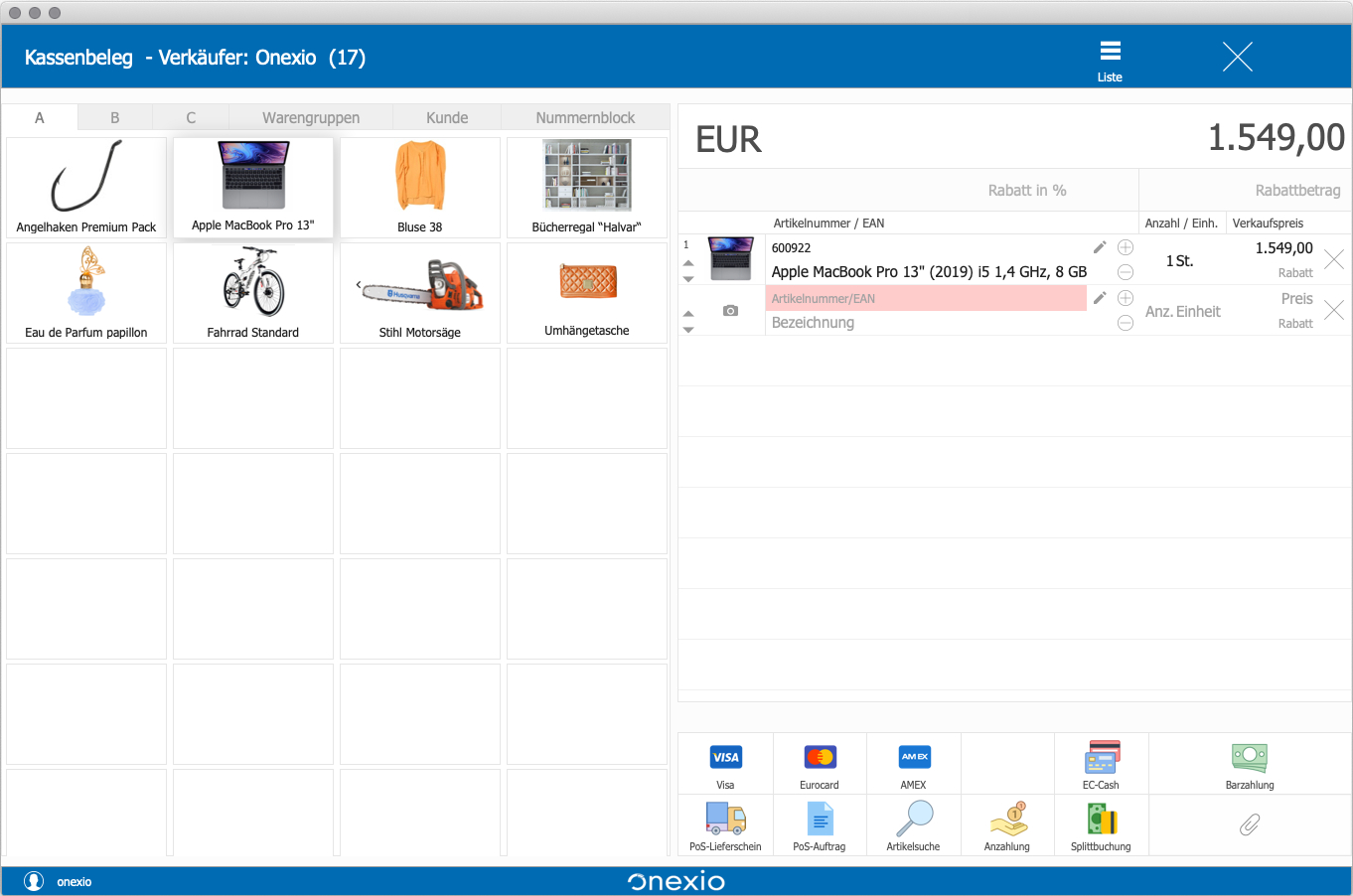Click Rabatt field on the empty line

point(1295,324)
